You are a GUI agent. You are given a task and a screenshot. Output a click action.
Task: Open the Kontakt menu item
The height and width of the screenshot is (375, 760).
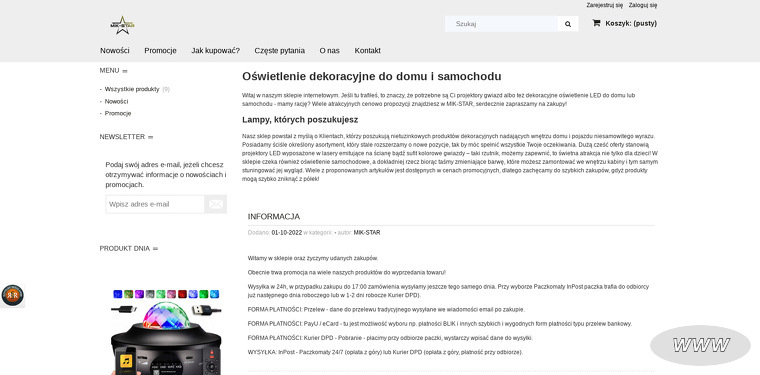click(367, 50)
